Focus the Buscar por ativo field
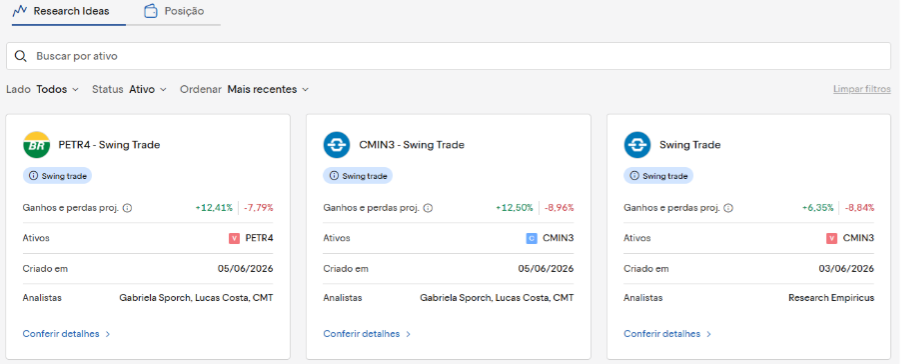901x364 pixels. [448, 56]
